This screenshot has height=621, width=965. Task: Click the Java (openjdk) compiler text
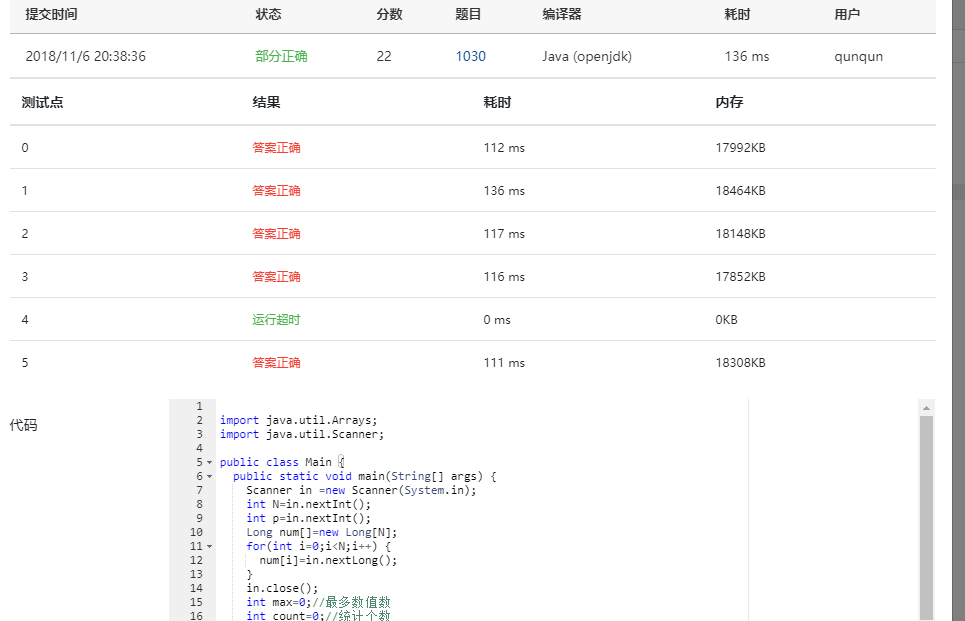tap(587, 56)
